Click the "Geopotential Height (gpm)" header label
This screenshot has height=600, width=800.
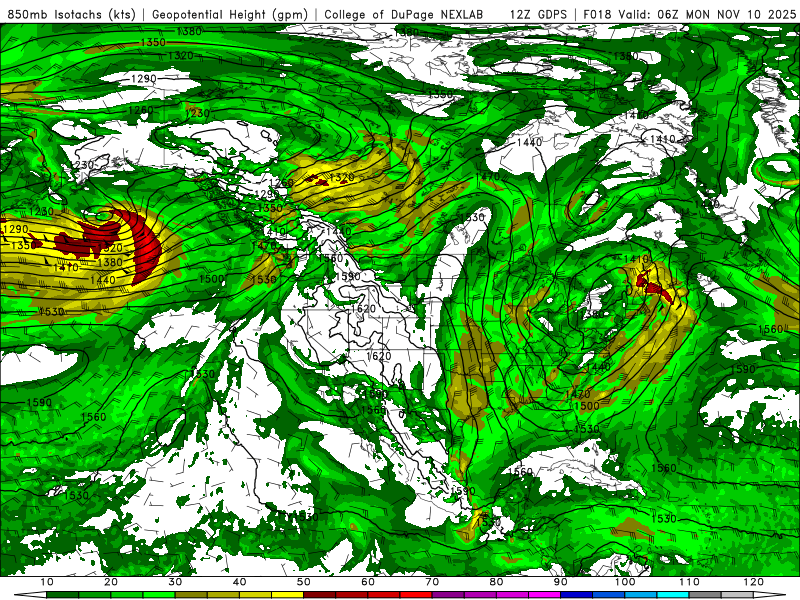click(230, 14)
